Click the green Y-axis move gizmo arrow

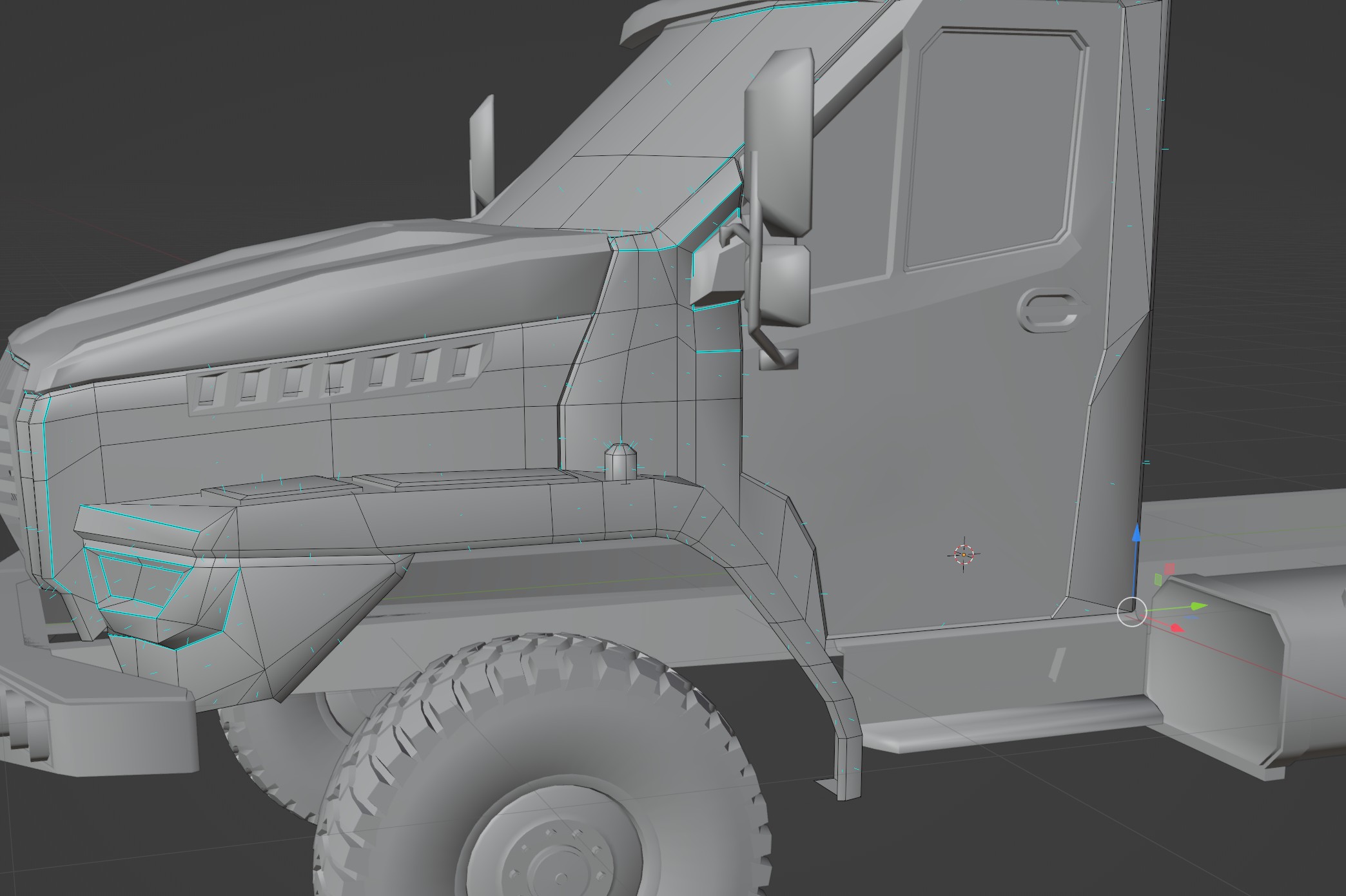coord(1196,606)
